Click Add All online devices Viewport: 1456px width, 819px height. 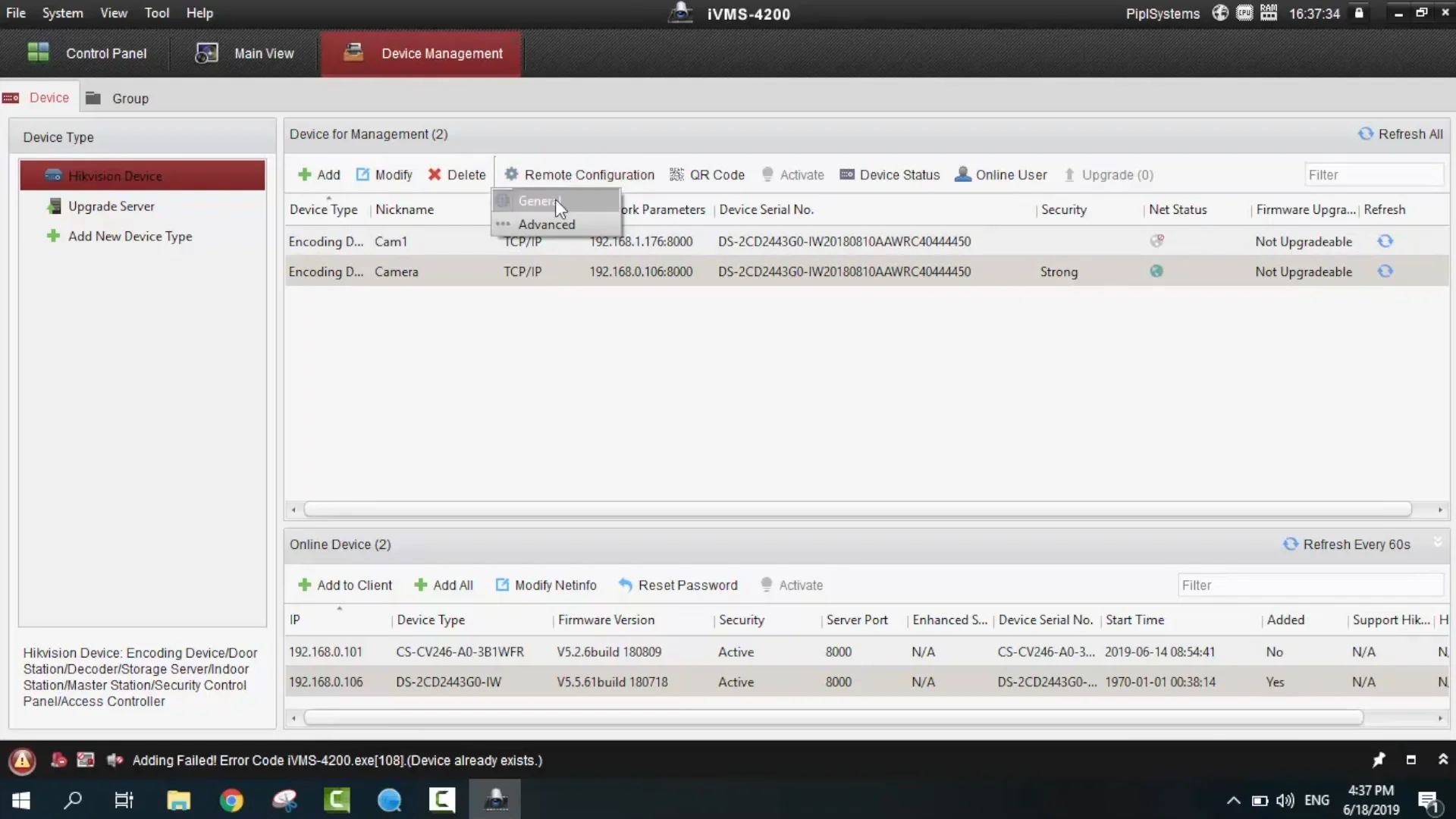(444, 585)
